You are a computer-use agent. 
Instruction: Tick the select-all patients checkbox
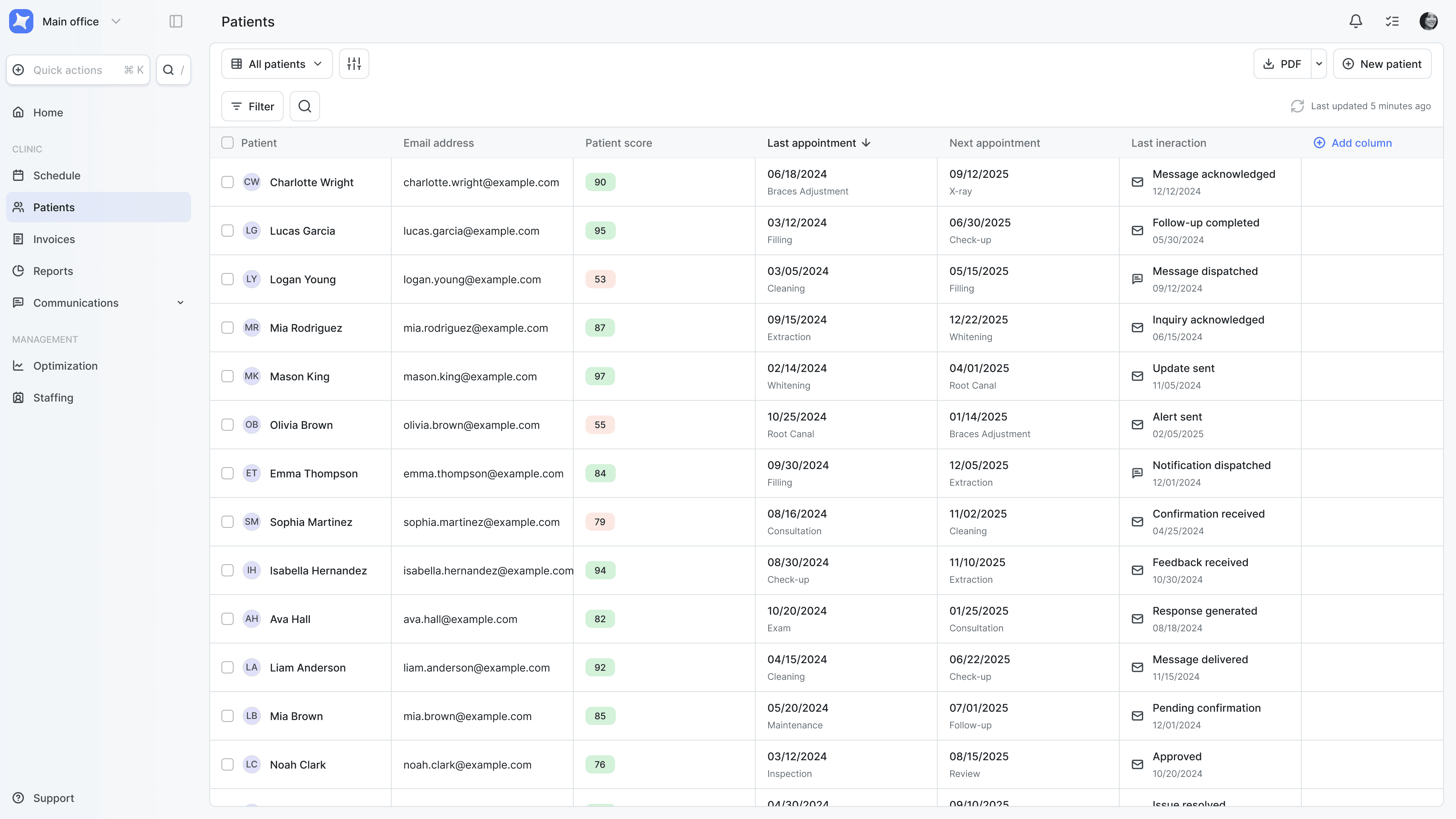[227, 143]
